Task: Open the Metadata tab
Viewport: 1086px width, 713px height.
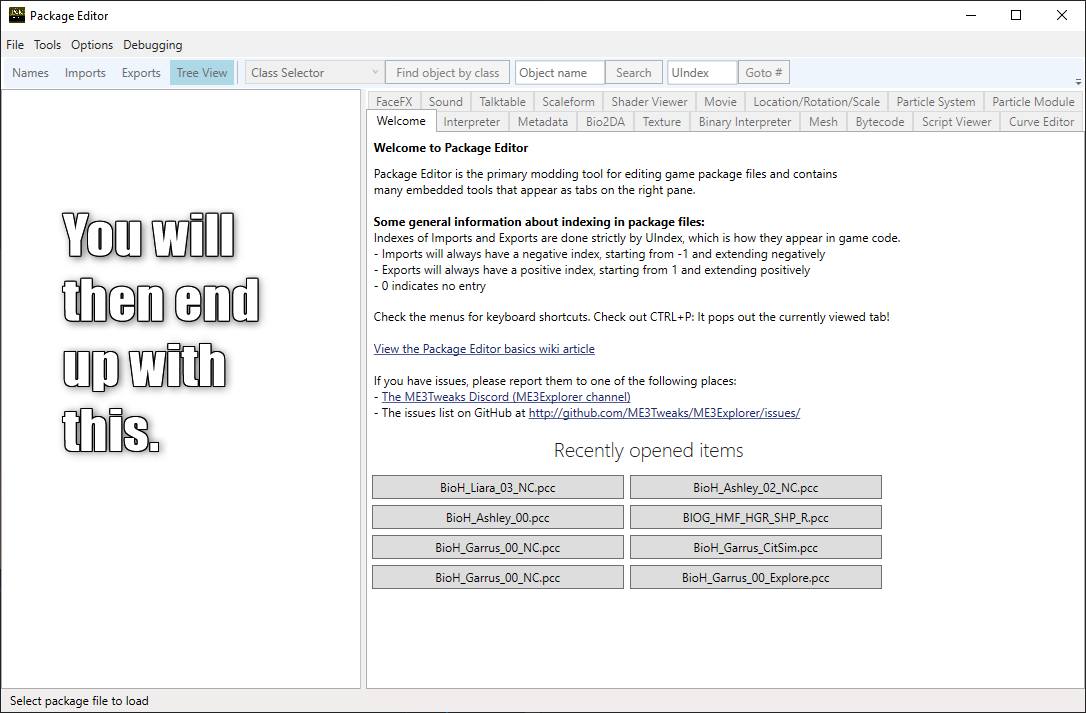Action: (x=542, y=121)
